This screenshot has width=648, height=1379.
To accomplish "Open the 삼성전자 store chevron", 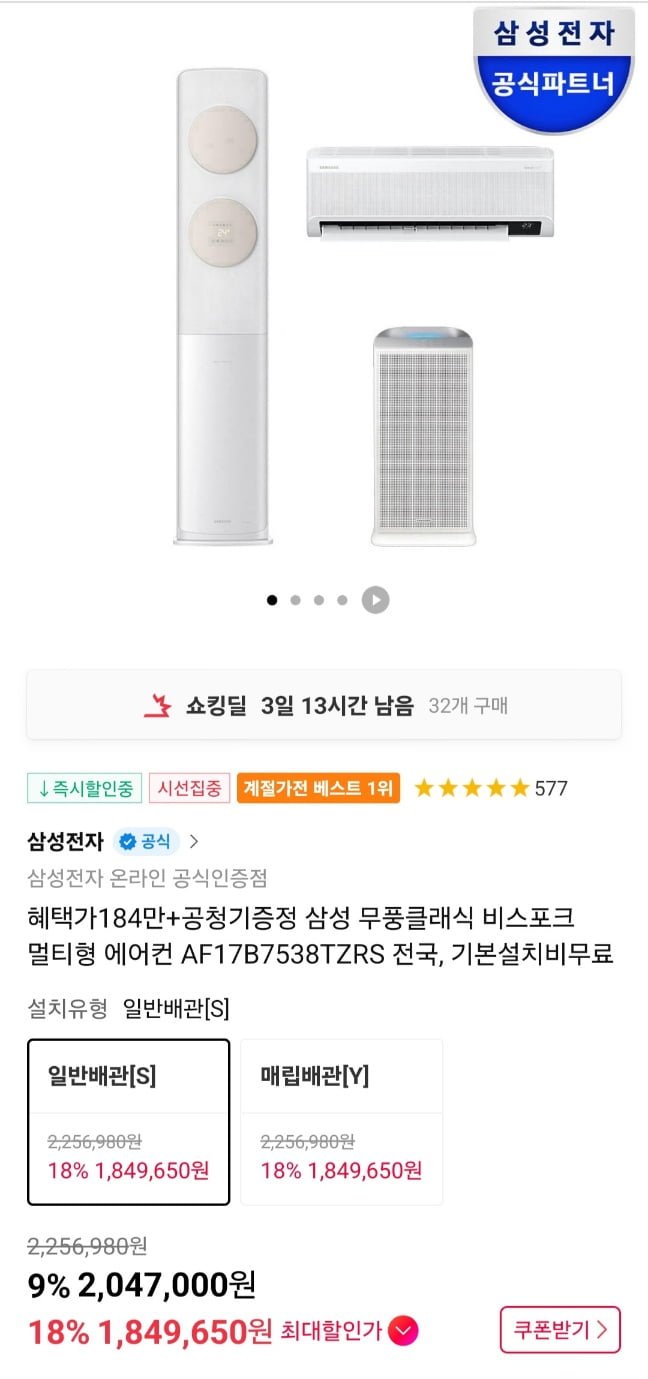I will [194, 841].
